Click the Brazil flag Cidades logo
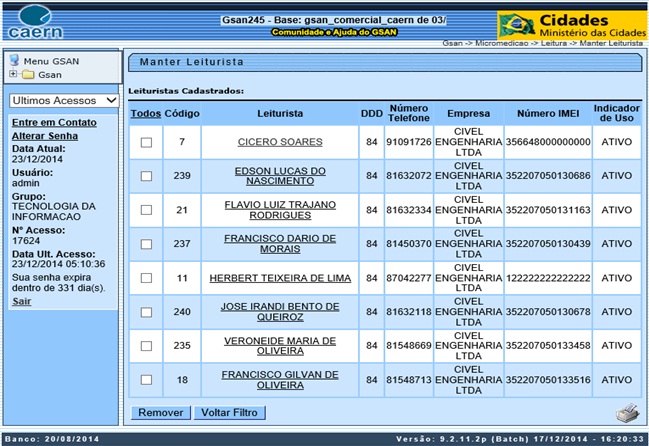Viewport: 649px width, 446px height. pos(571,24)
